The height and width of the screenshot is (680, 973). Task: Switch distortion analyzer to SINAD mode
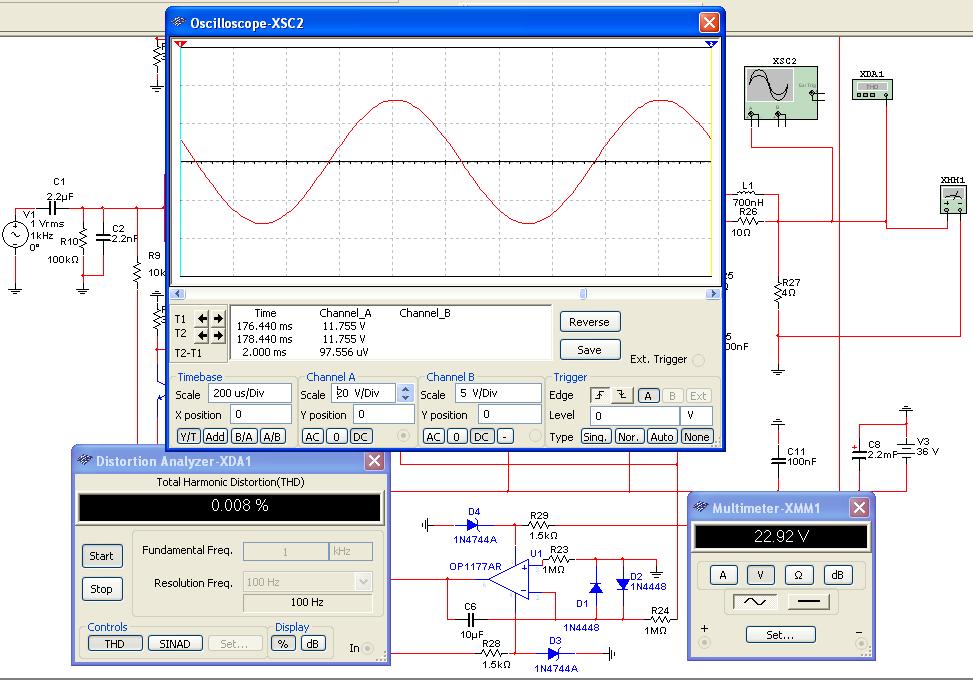(x=175, y=643)
